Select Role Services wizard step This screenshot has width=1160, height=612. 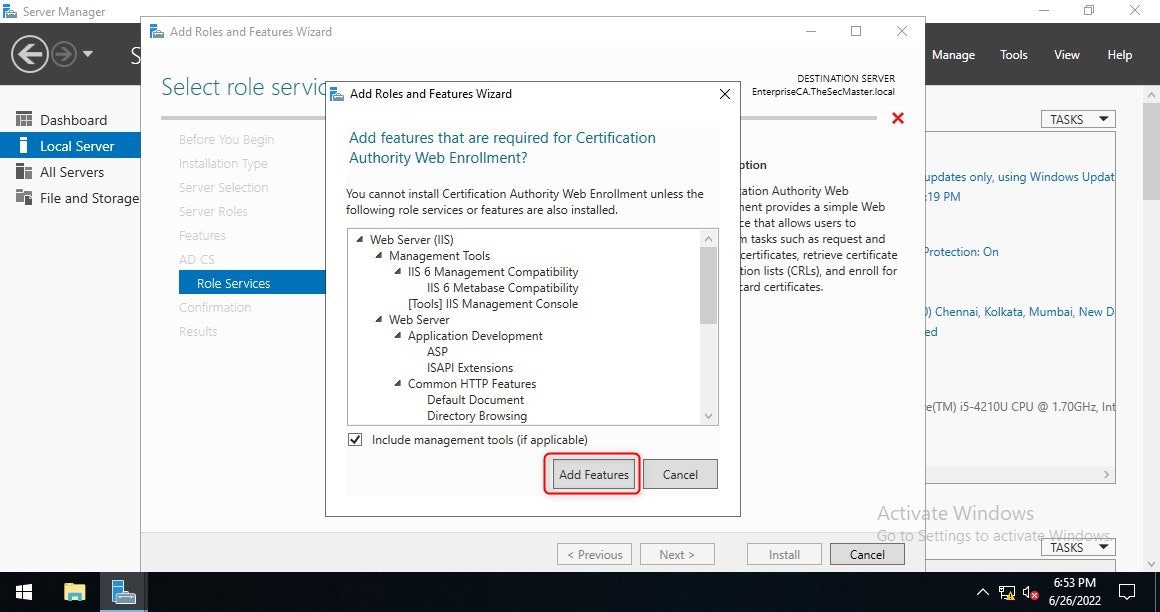point(252,283)
